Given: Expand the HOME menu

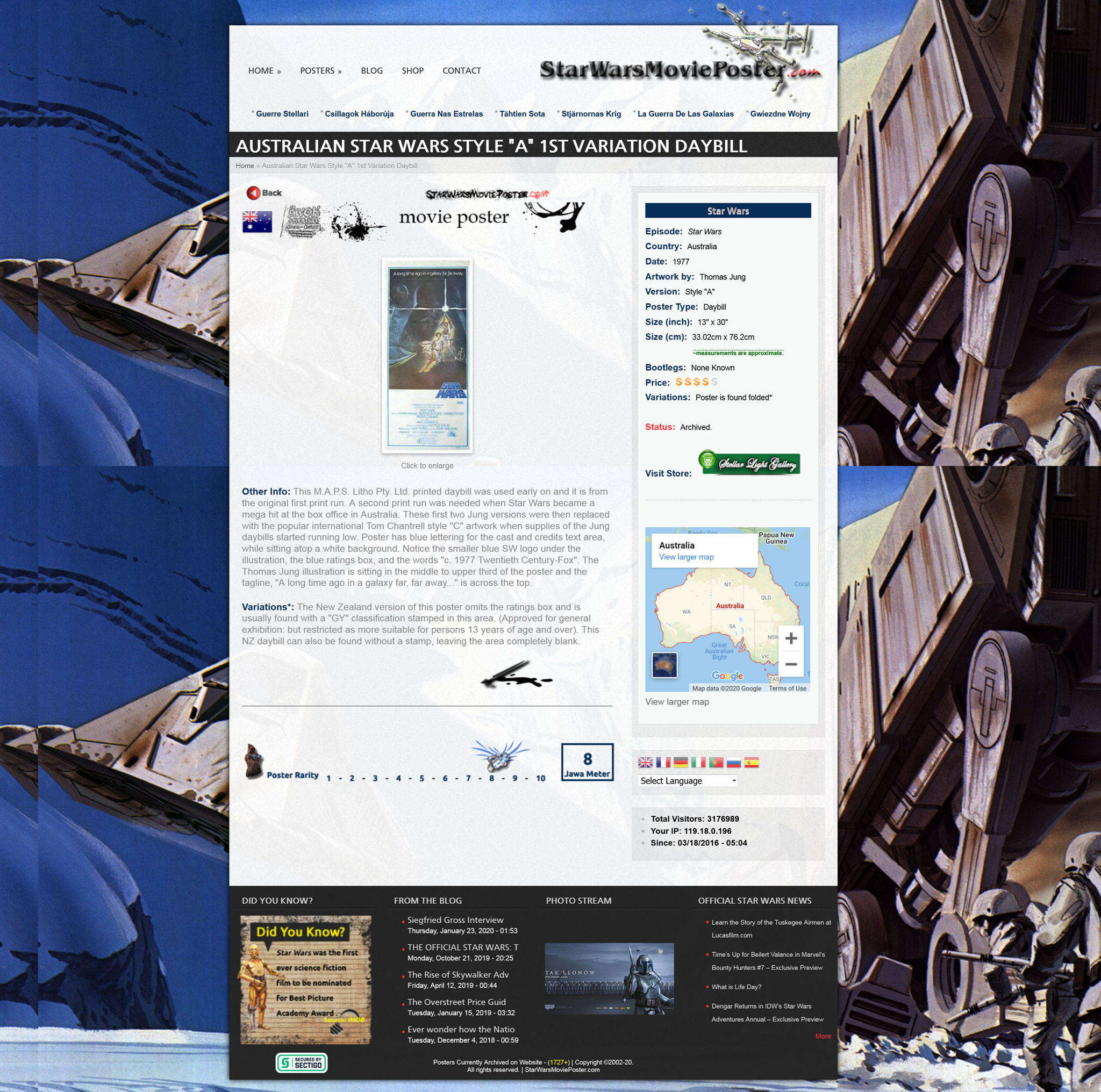Looking at the screenshot, I should (264, 70).
